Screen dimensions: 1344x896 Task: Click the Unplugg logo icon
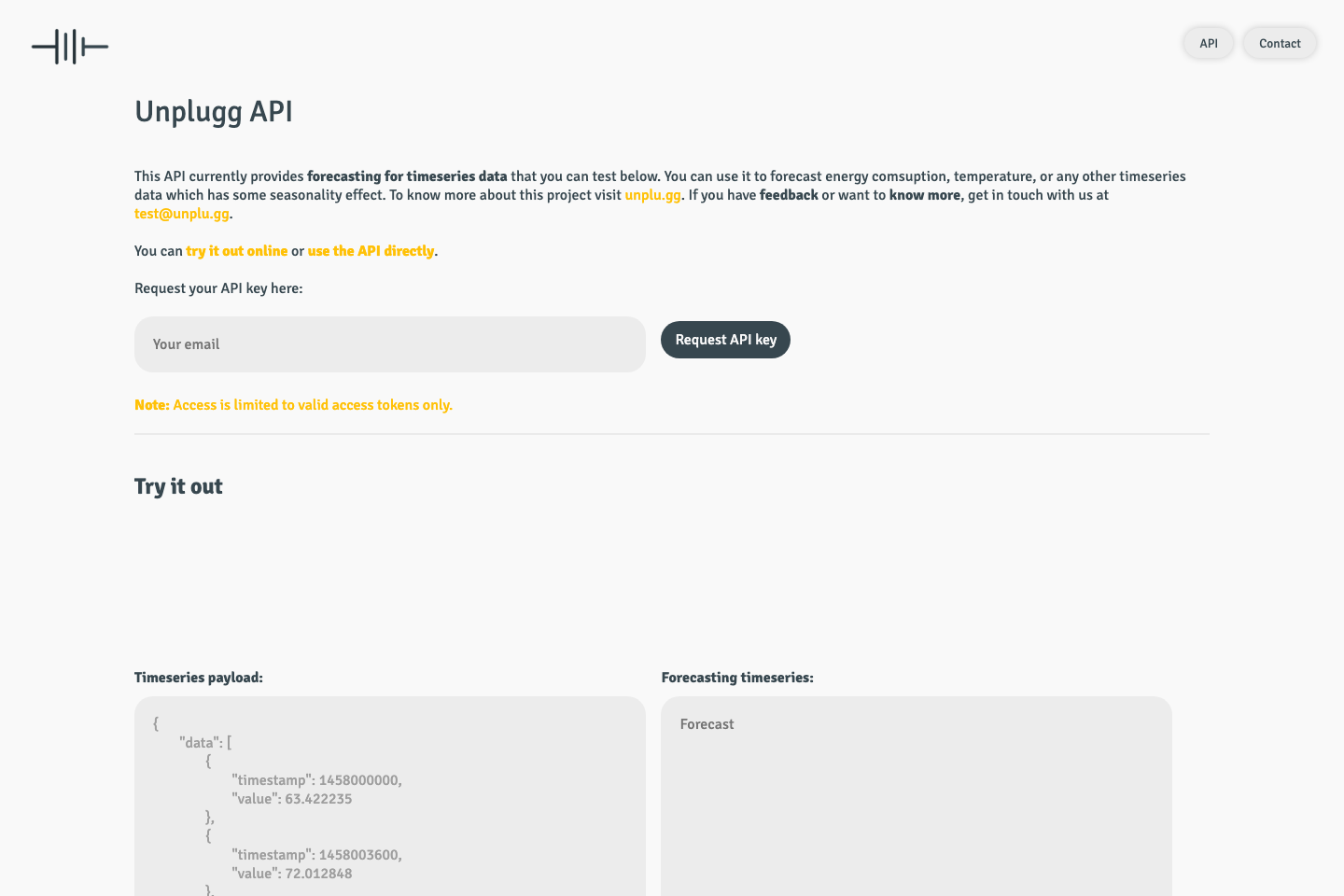(69, 47)
